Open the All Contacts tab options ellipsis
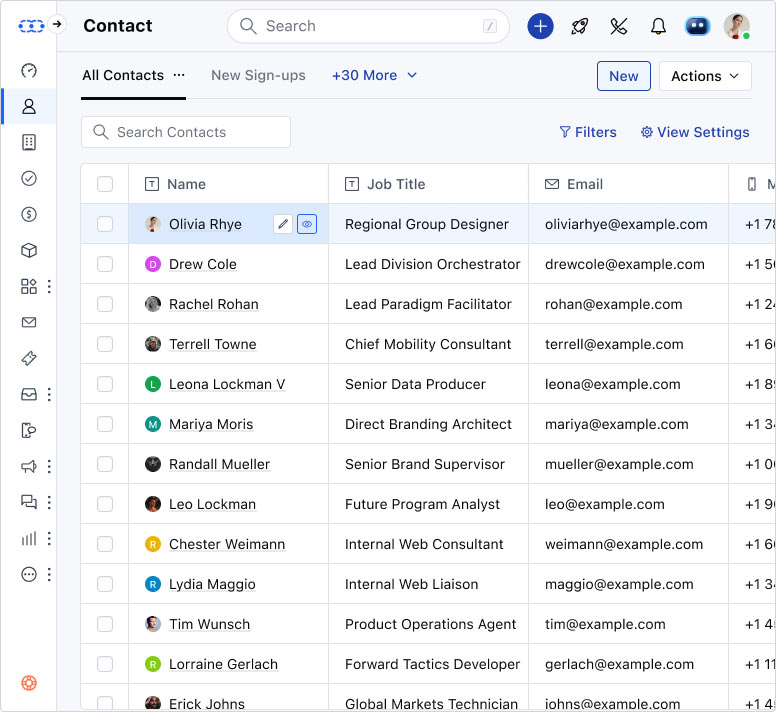 pos(179,75)
